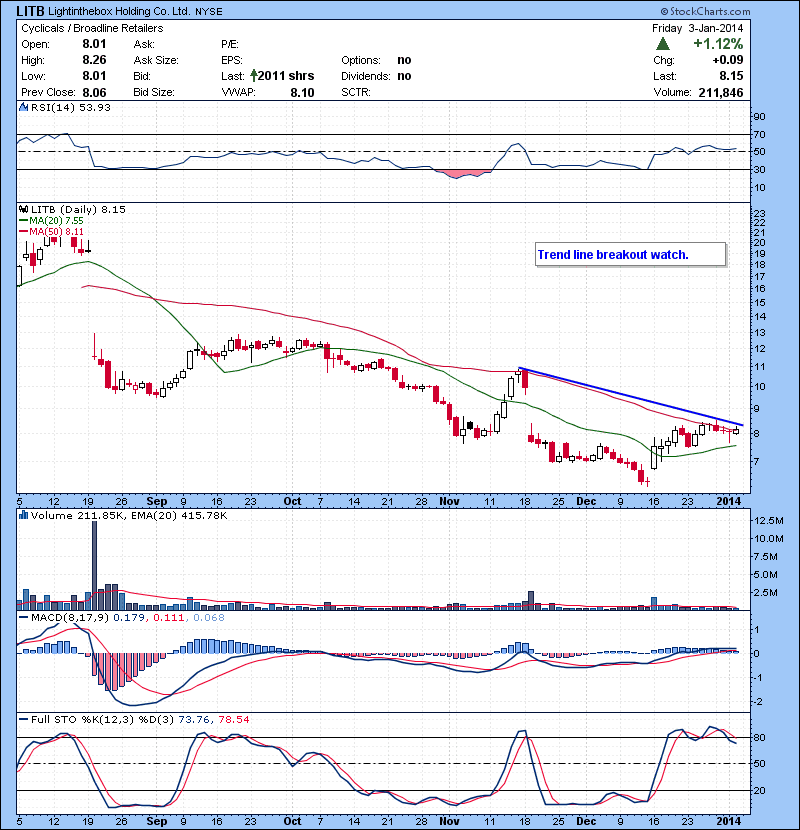Click the green up triangle beside +1.12%

(x=662, y=43)
